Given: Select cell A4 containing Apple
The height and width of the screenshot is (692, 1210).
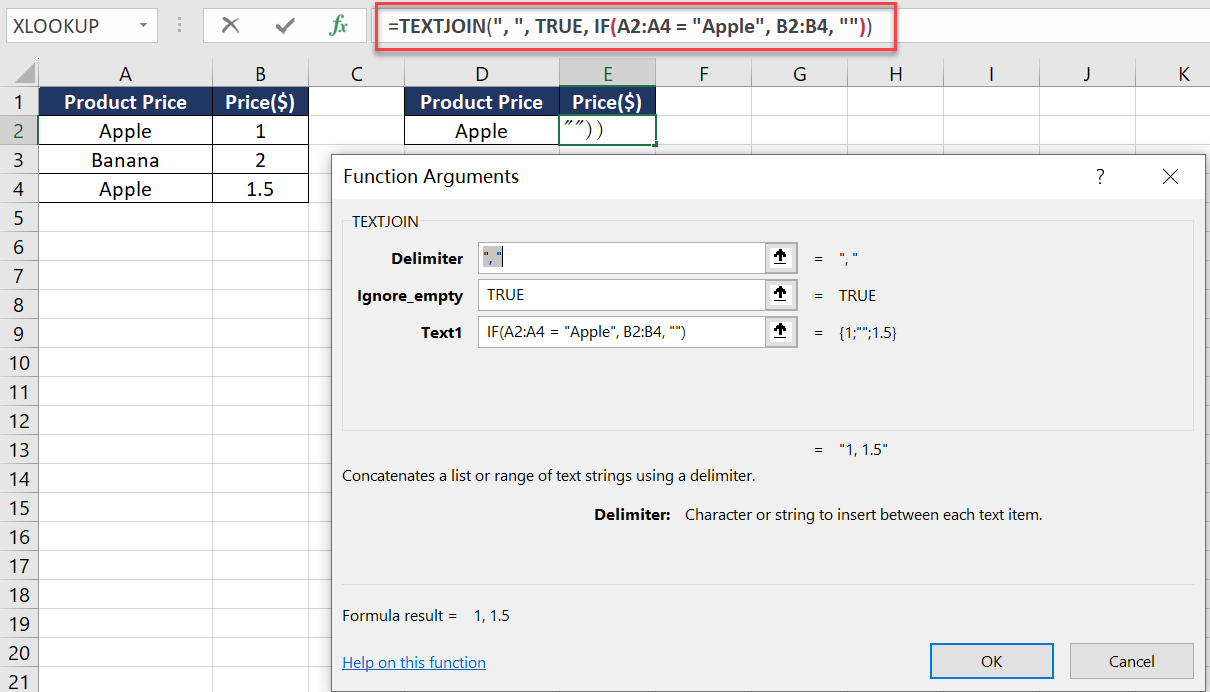Looking at the screenshot, I should pyautogui.click(x=125, y=189).
